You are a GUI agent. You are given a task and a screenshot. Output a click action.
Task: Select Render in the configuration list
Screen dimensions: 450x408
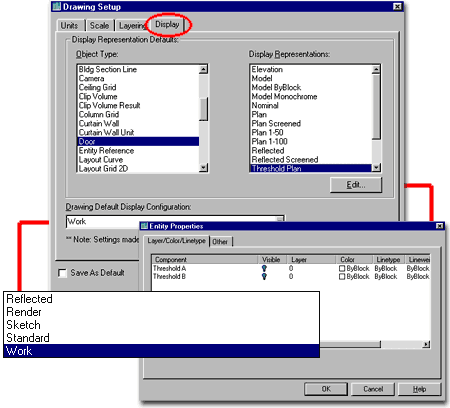[x=161, y=312]
